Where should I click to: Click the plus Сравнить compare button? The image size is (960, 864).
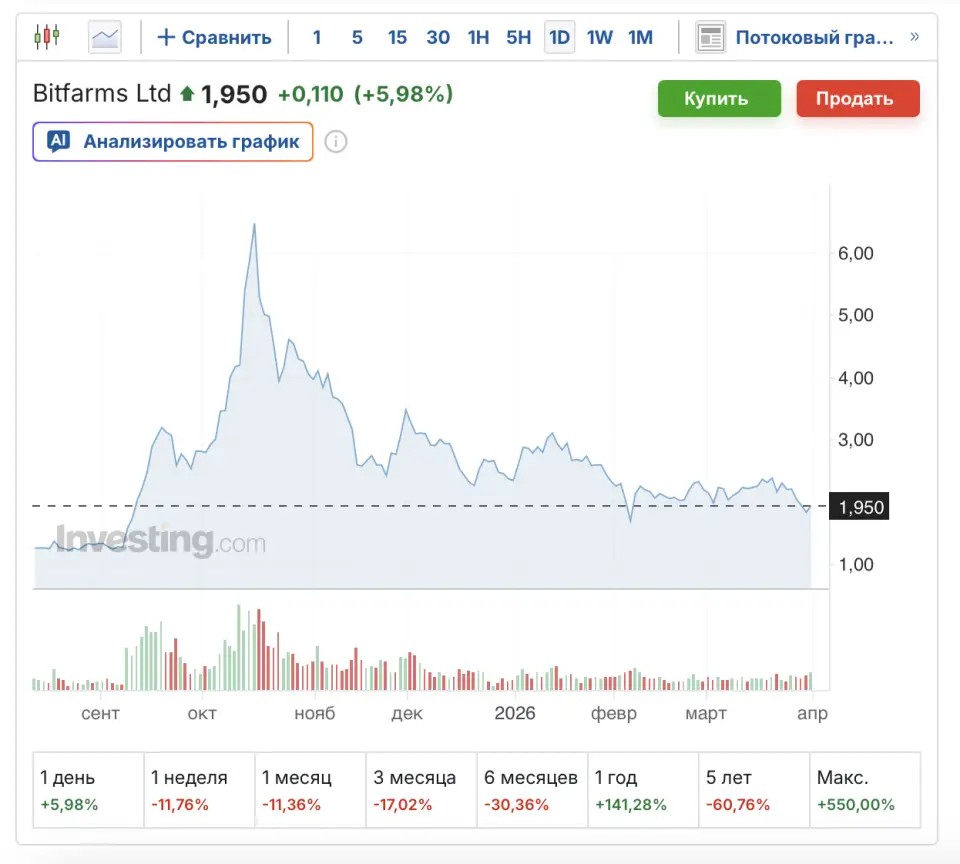[214, 37]
